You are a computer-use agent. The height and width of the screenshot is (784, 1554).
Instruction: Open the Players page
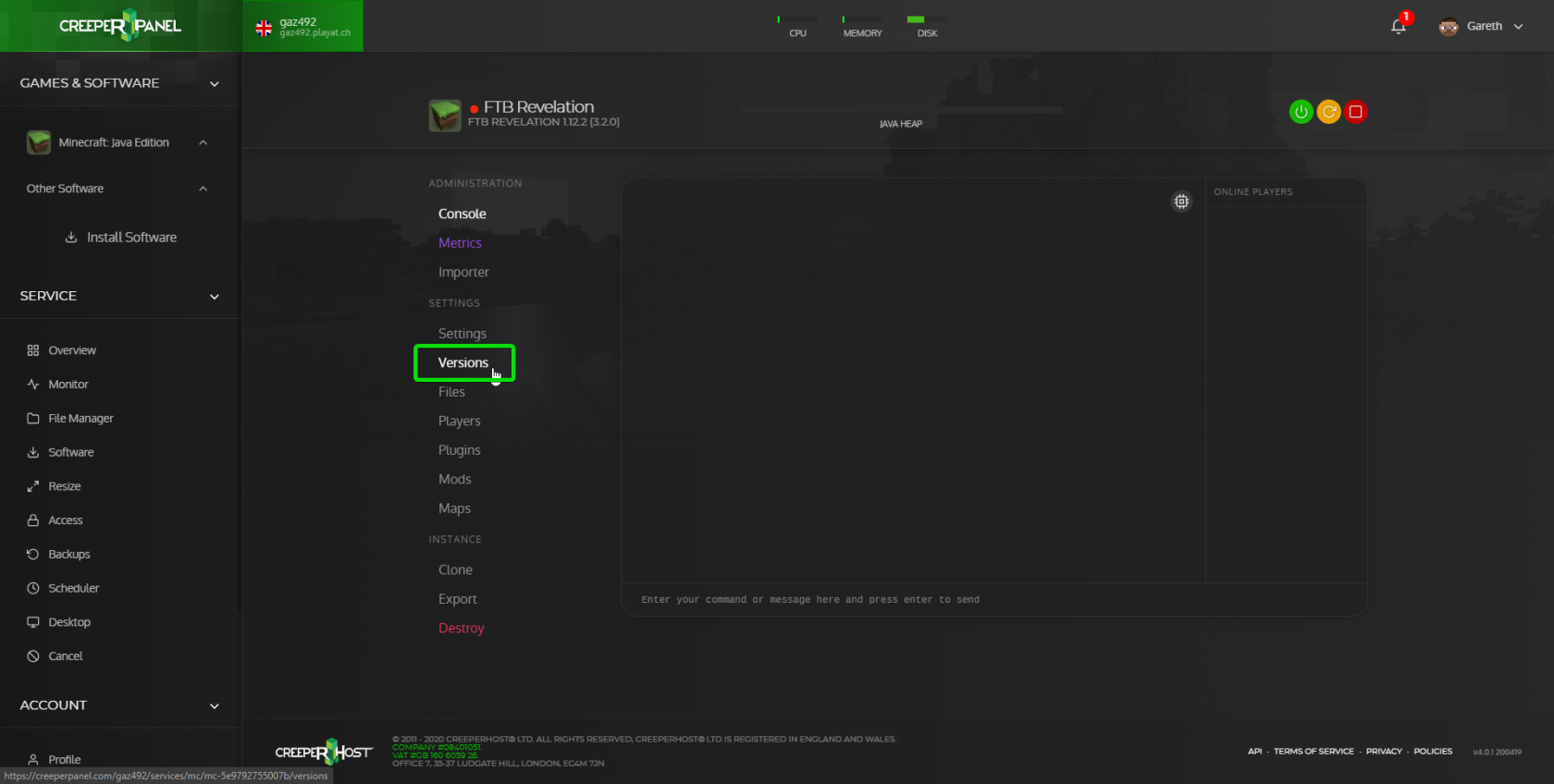tap(459, 421)
